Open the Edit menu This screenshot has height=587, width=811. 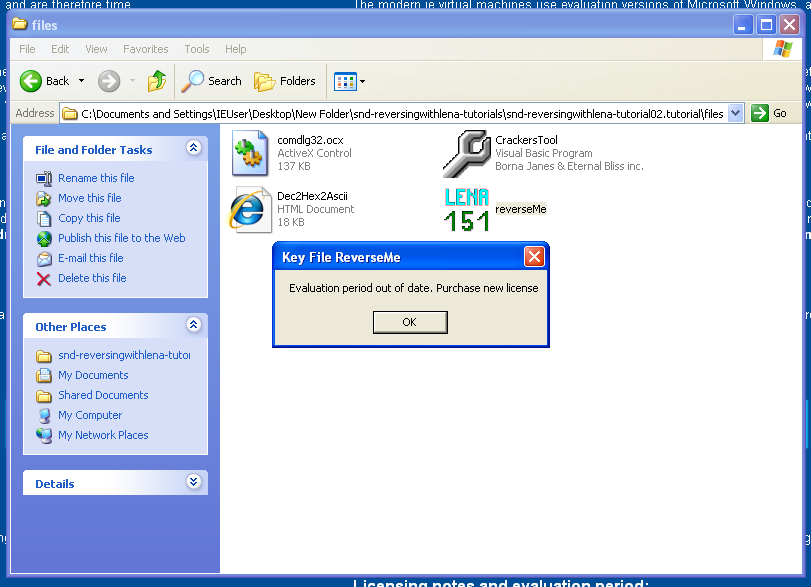click(x=60, y=49)
